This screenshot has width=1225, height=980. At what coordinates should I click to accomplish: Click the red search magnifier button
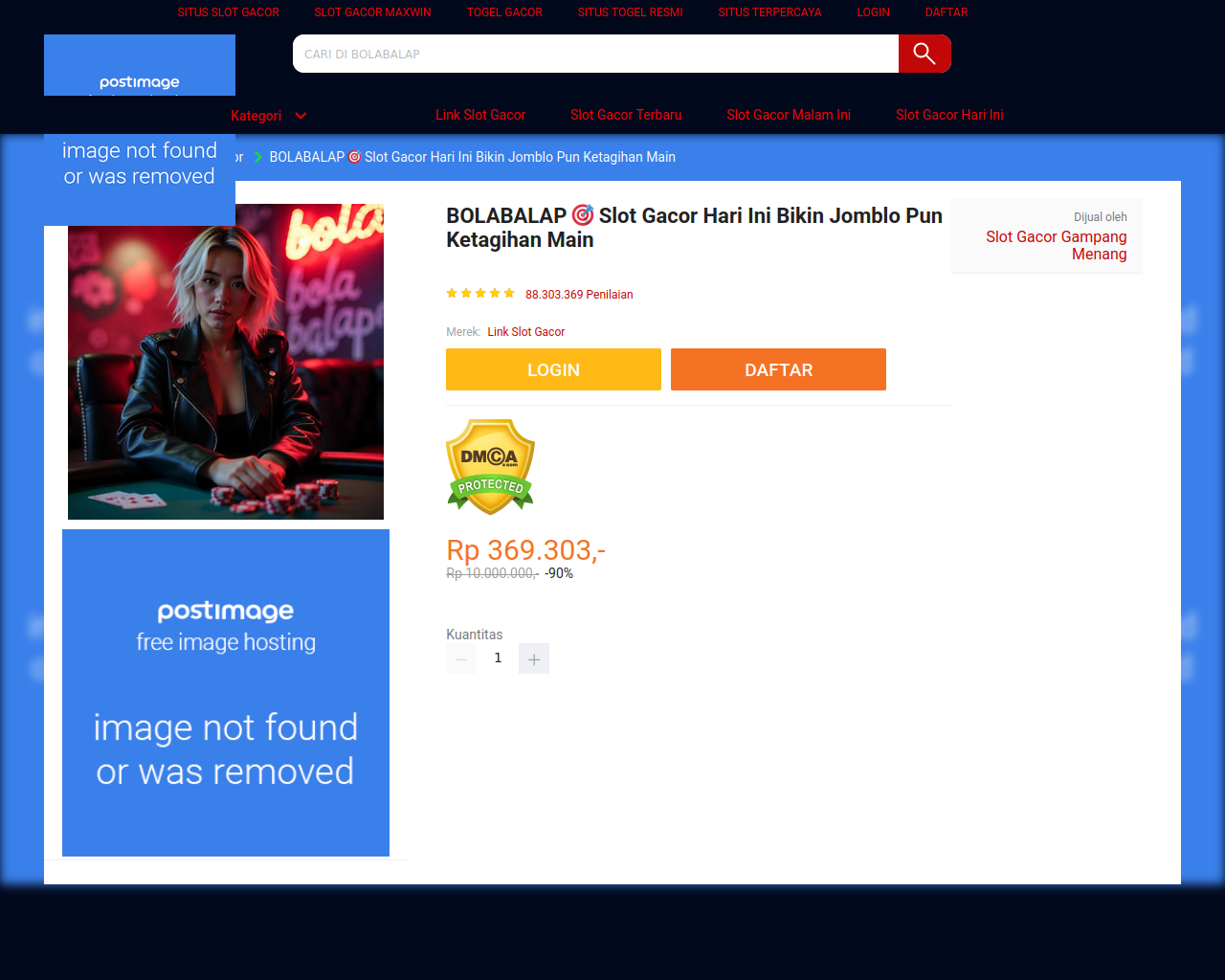tap(924, 54)
